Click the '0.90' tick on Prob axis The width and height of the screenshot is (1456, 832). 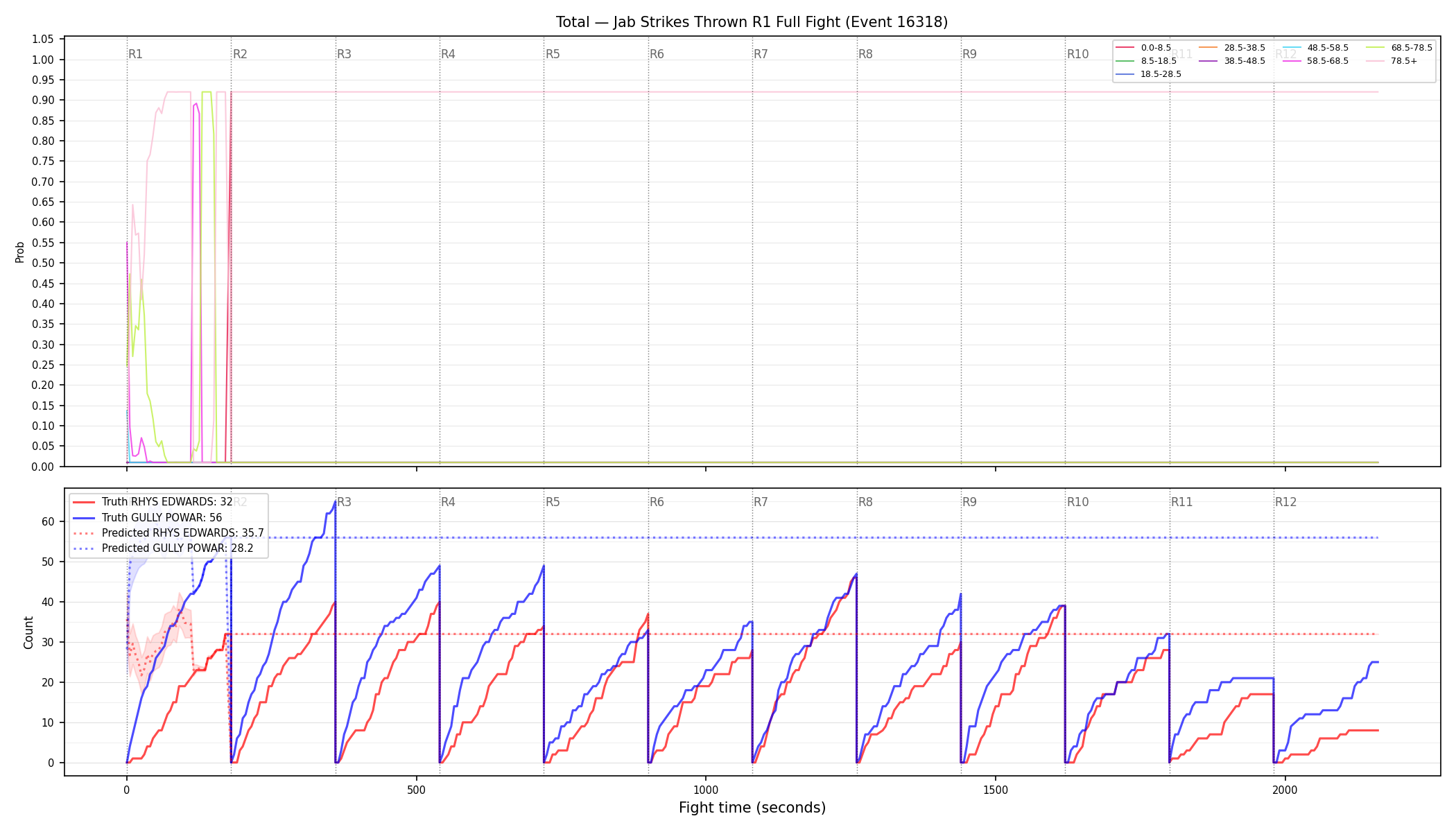[43, 101]
